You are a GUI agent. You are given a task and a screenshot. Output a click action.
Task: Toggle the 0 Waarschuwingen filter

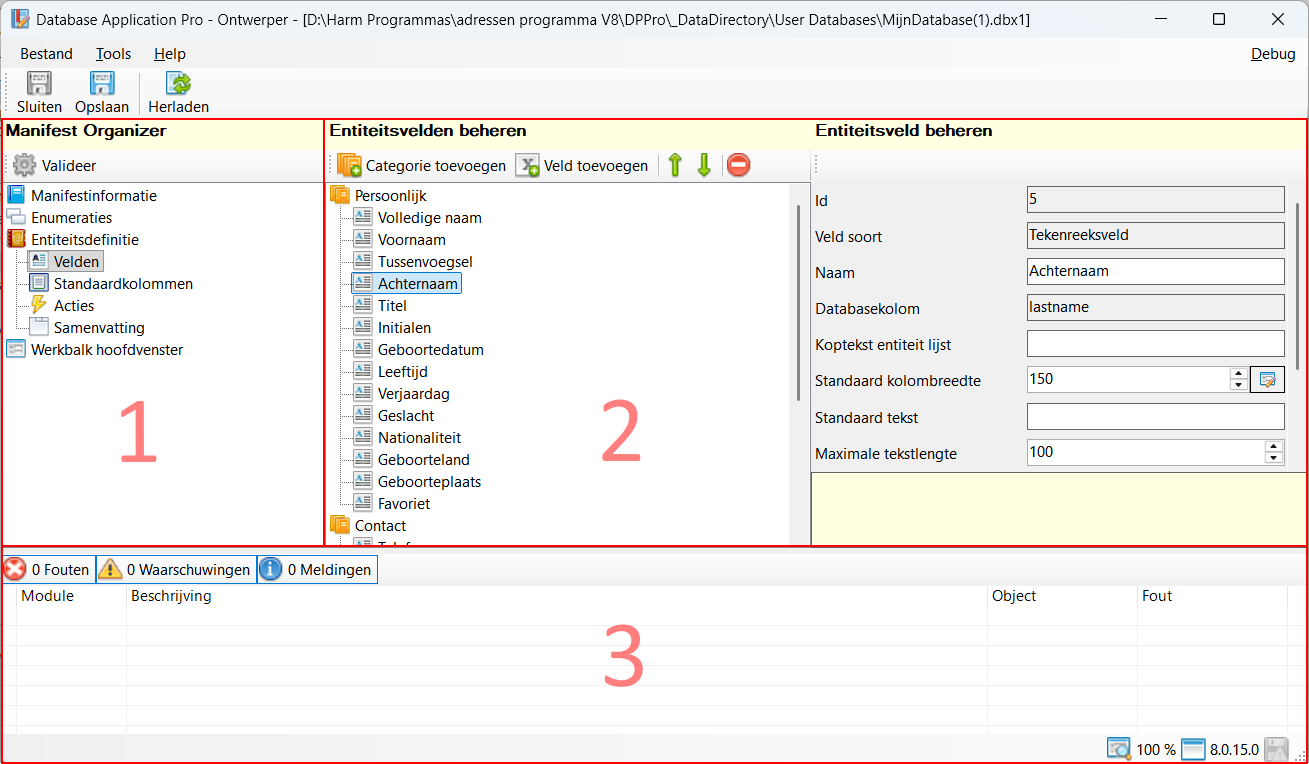[x=176, y=570]
